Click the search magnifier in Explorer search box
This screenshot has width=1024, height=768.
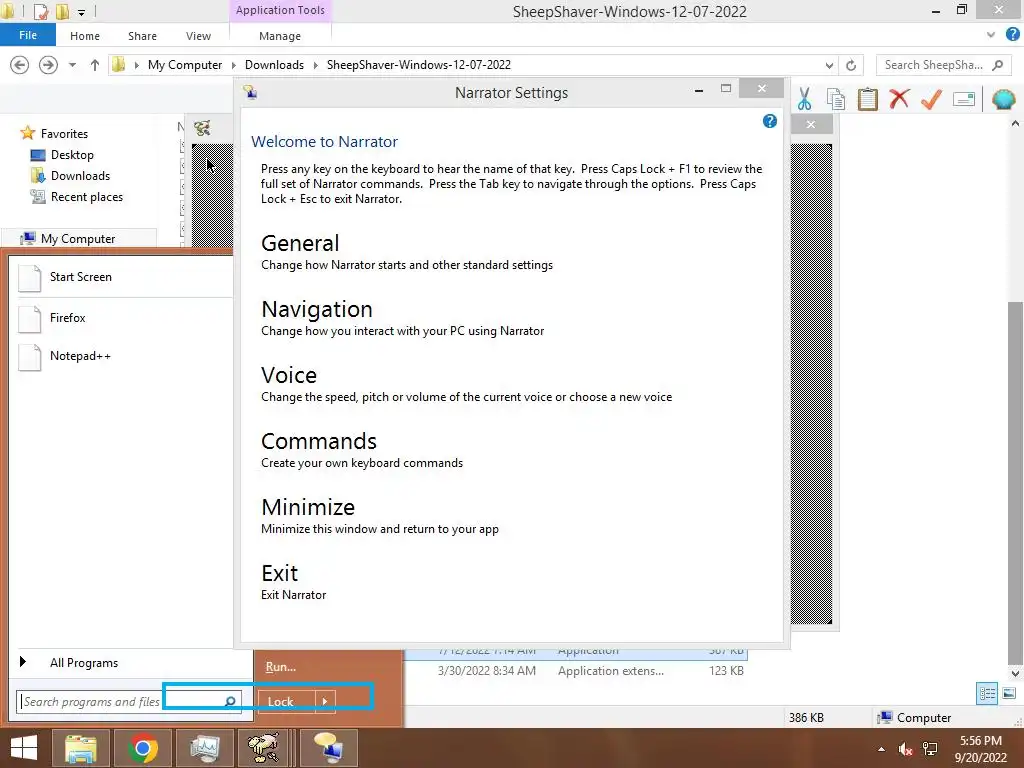(997, 65)
